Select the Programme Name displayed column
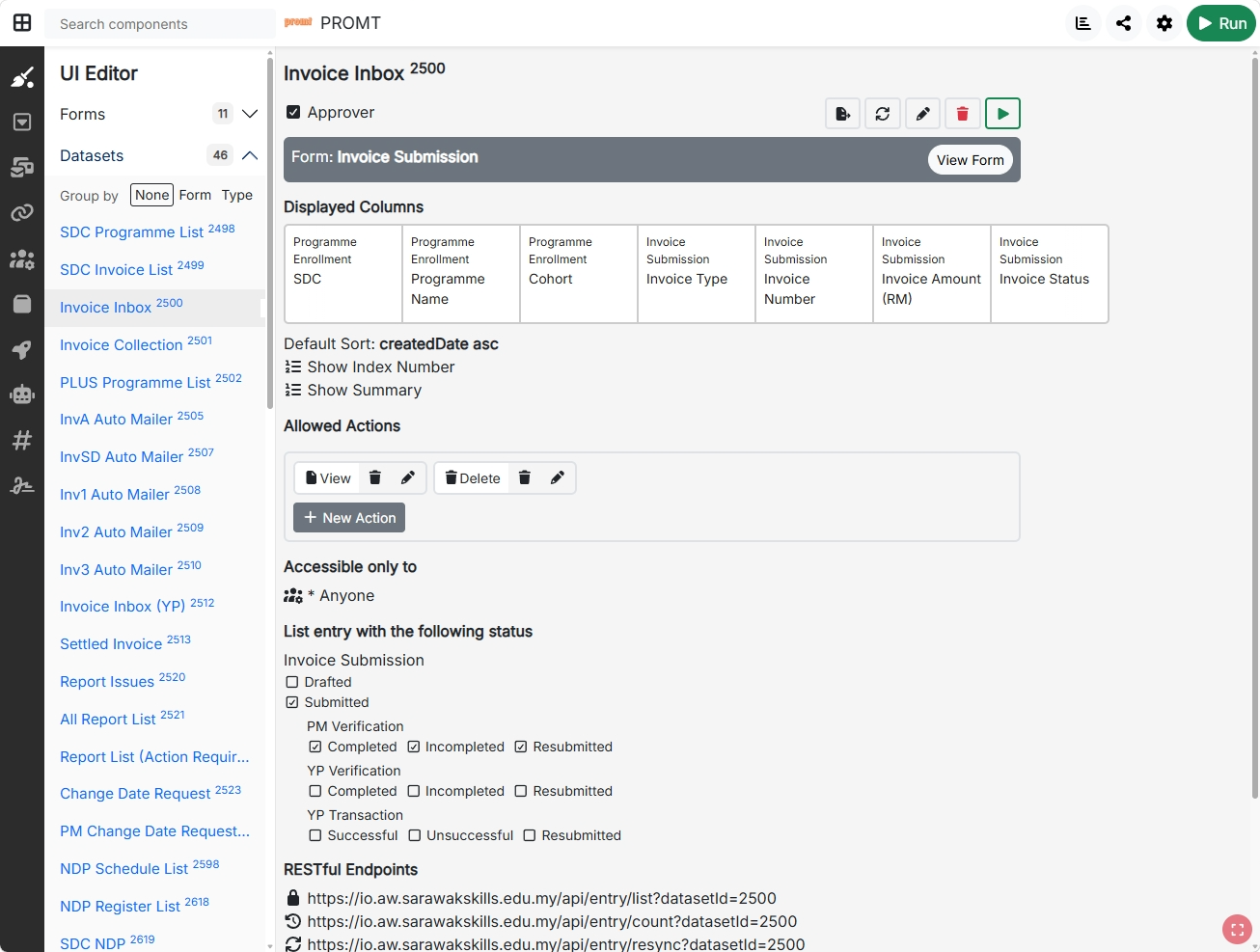 coord(461,274)
